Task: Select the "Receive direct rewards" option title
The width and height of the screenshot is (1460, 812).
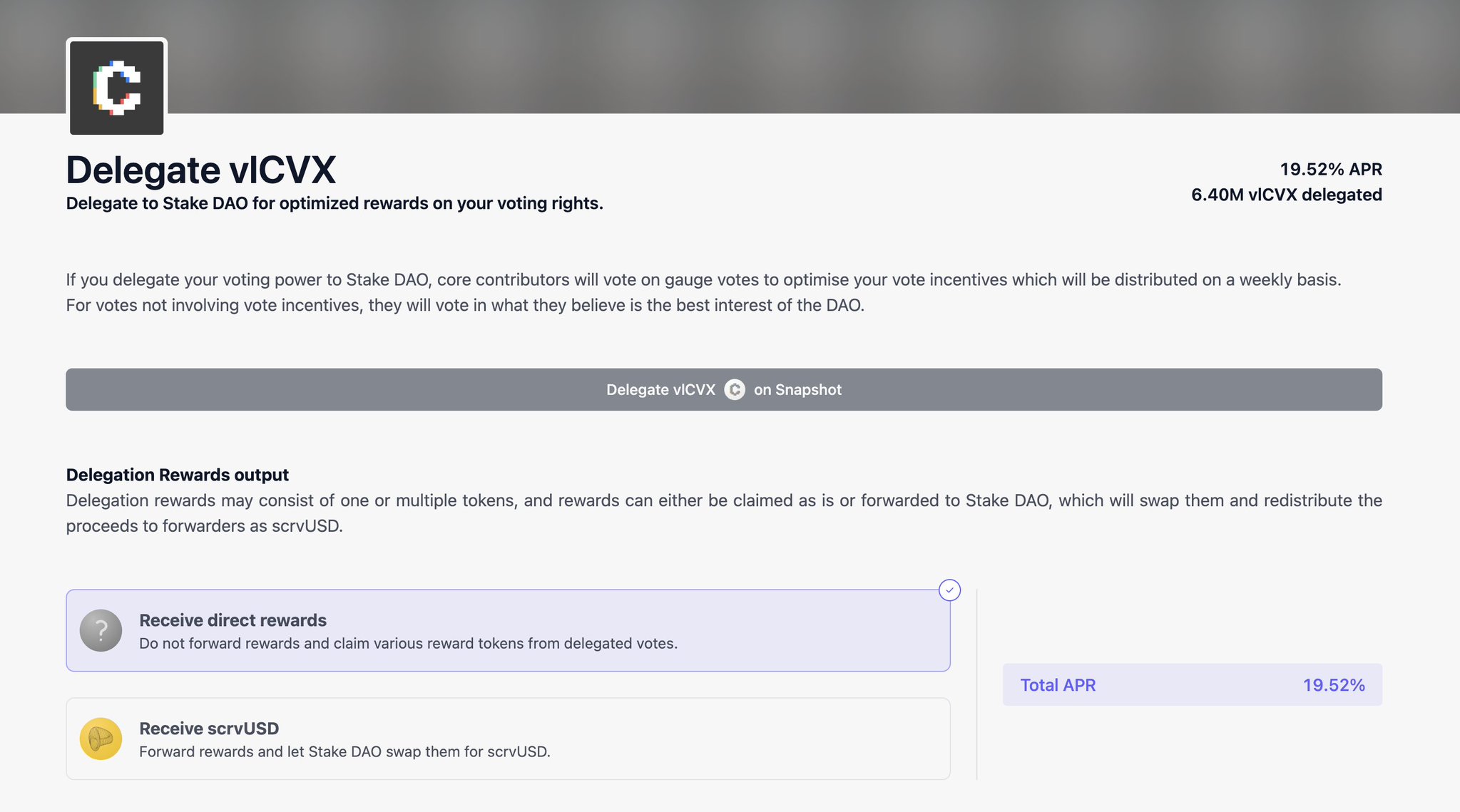Action: pyautogui.click(x=233, y=620)
